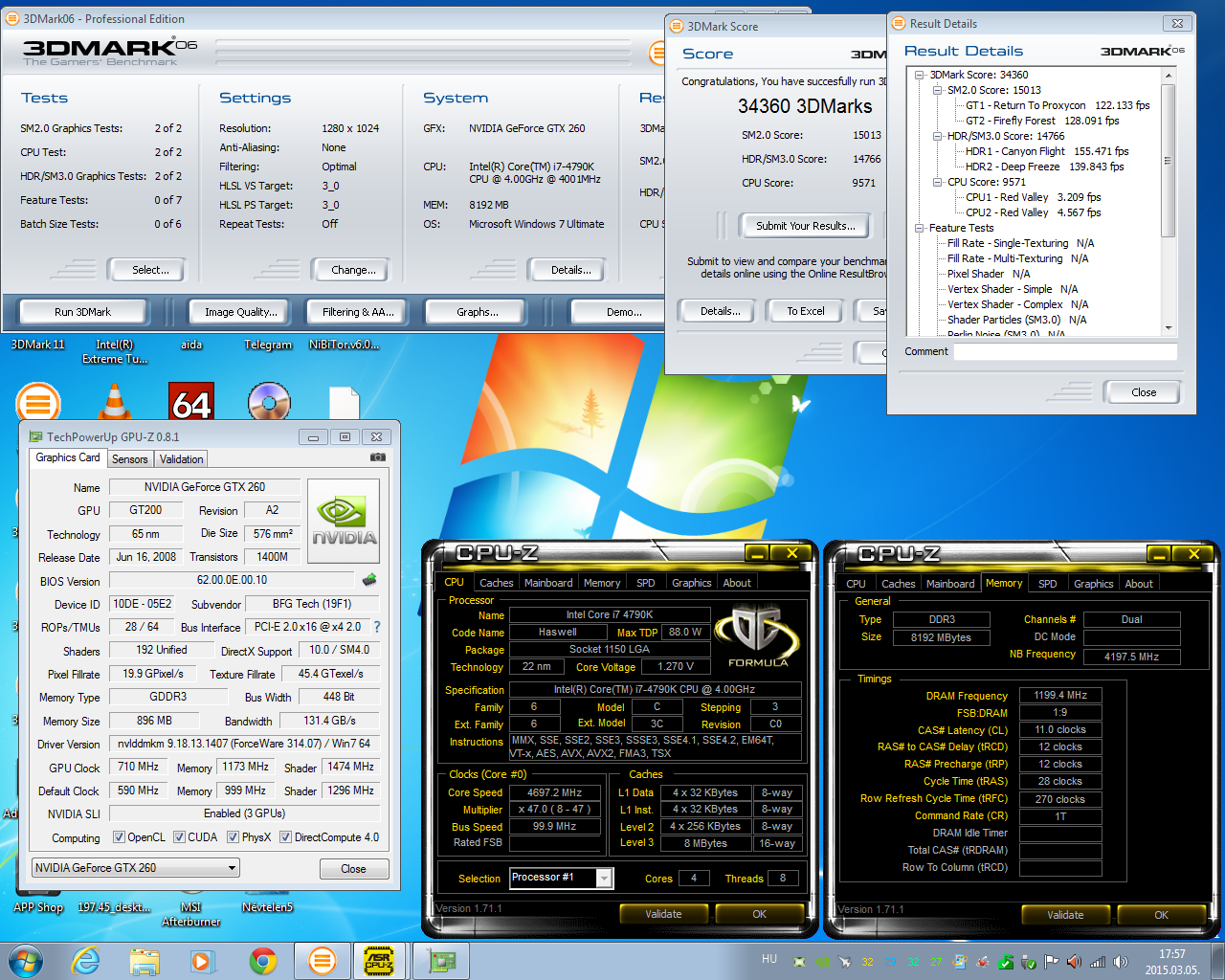
Task: Open the disc-shaped desktop icon
Action: [269, 401]
